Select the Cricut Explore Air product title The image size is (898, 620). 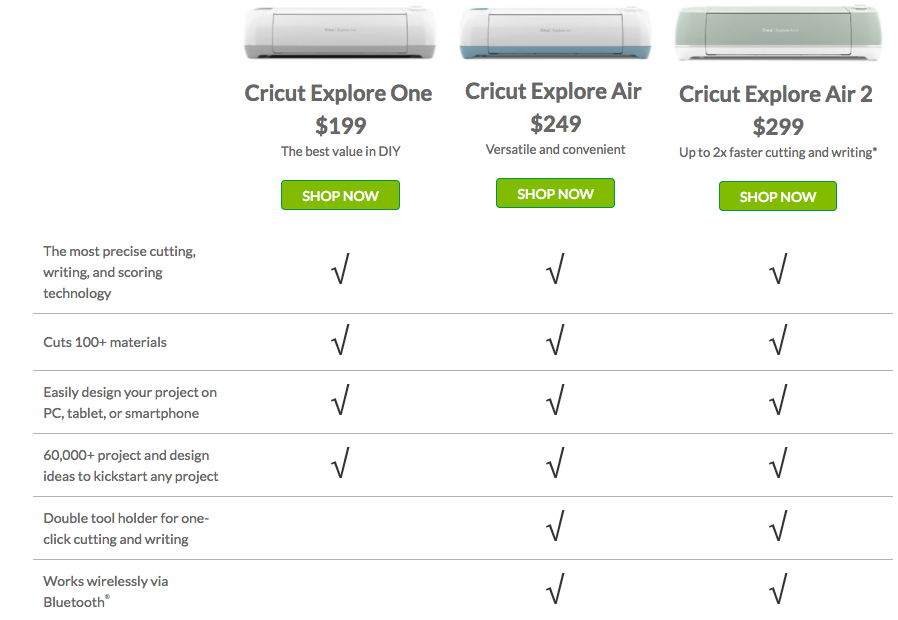pos(554,92)
